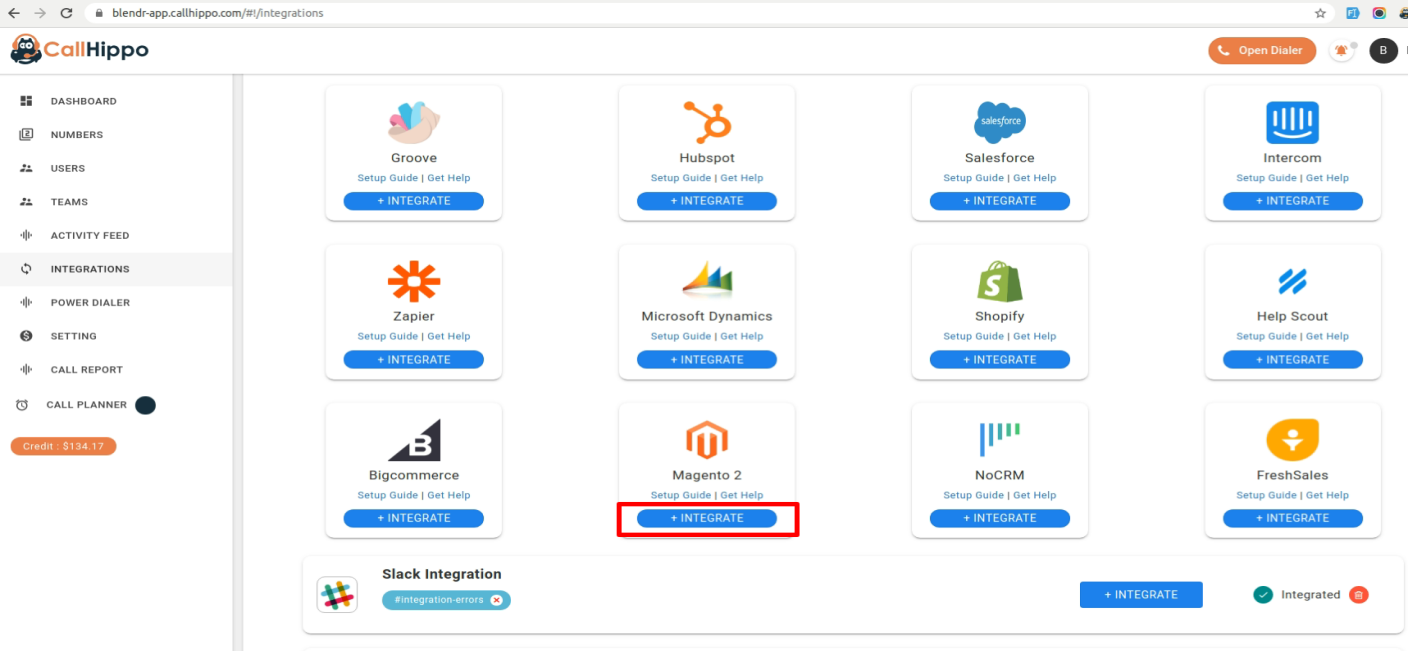Click the Salesforce cloud logo

point(1000,122)
